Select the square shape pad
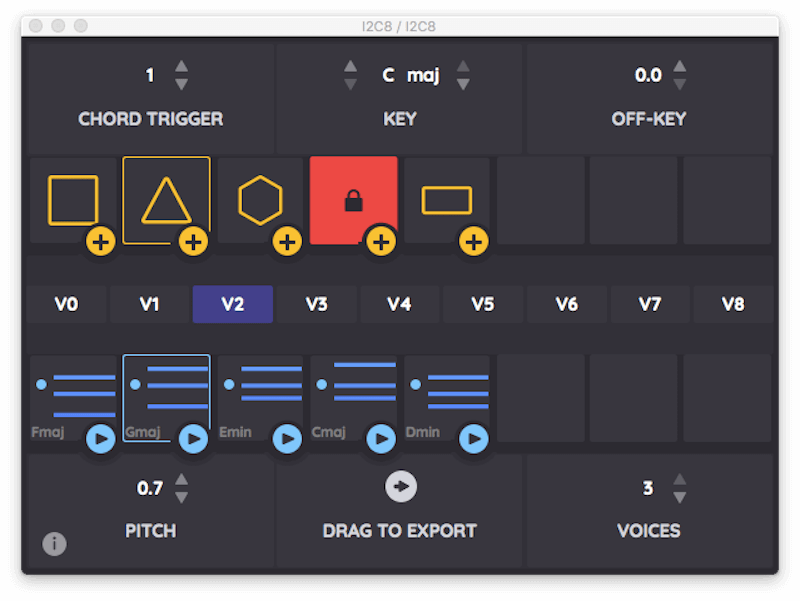Image resolution: width=800 pixels, height=601 pixels. 72,198
